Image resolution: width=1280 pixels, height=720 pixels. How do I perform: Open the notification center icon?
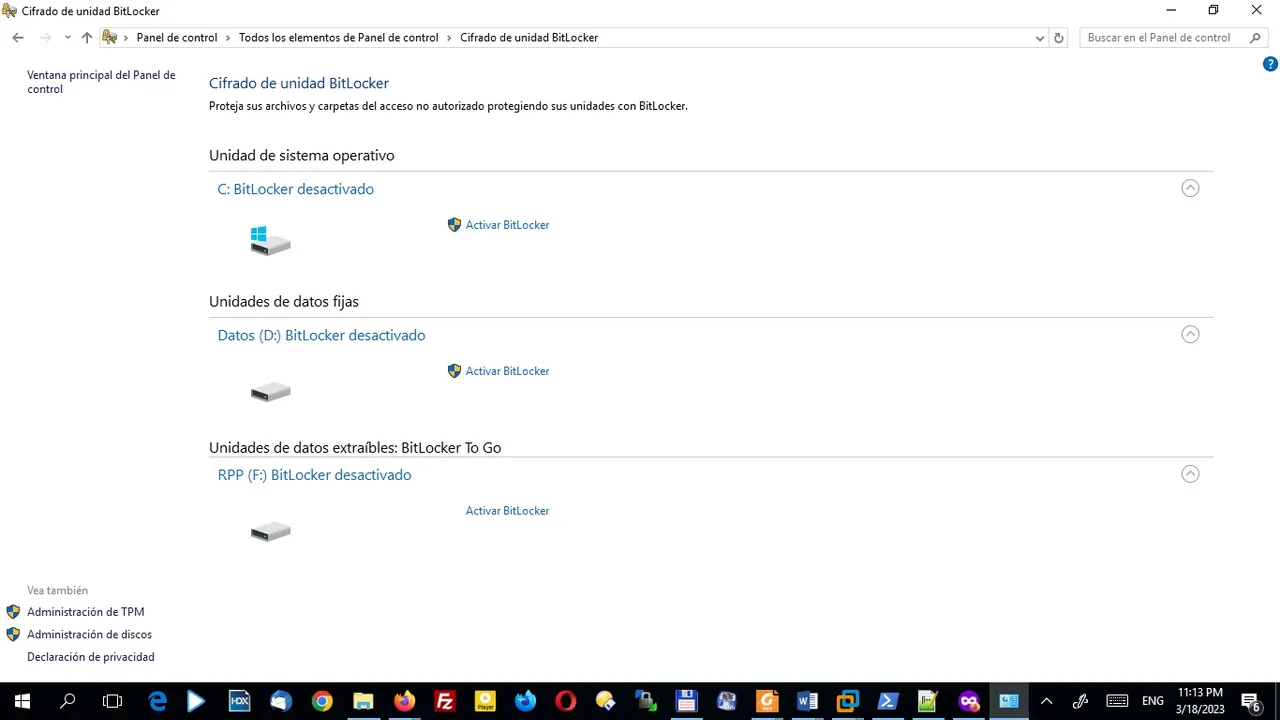click(x=1250, y=701)
